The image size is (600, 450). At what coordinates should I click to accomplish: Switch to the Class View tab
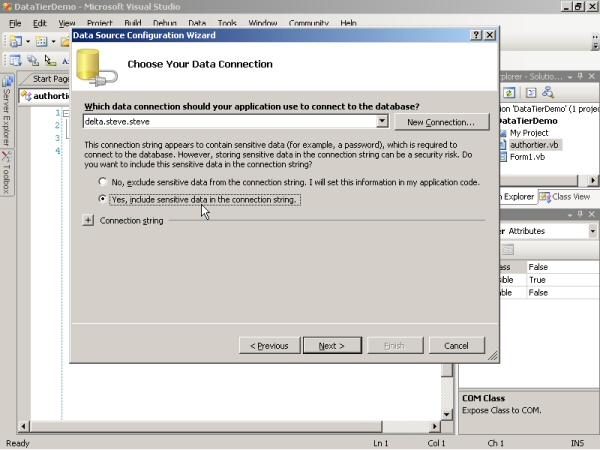[566, 197]
